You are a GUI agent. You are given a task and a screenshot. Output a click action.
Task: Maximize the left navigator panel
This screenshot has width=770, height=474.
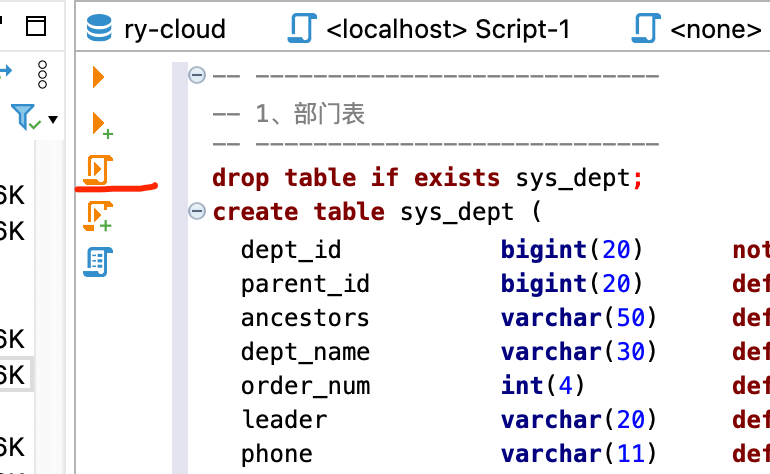pyautogui.click(x=36, y=27)
